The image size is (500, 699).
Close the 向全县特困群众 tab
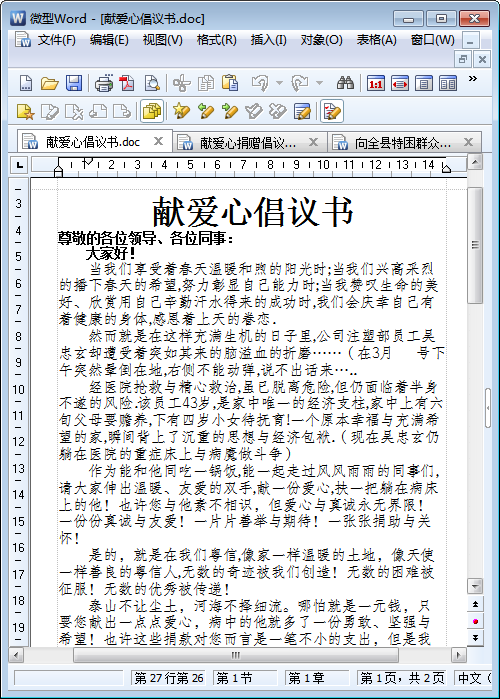[x=468, y=142]
